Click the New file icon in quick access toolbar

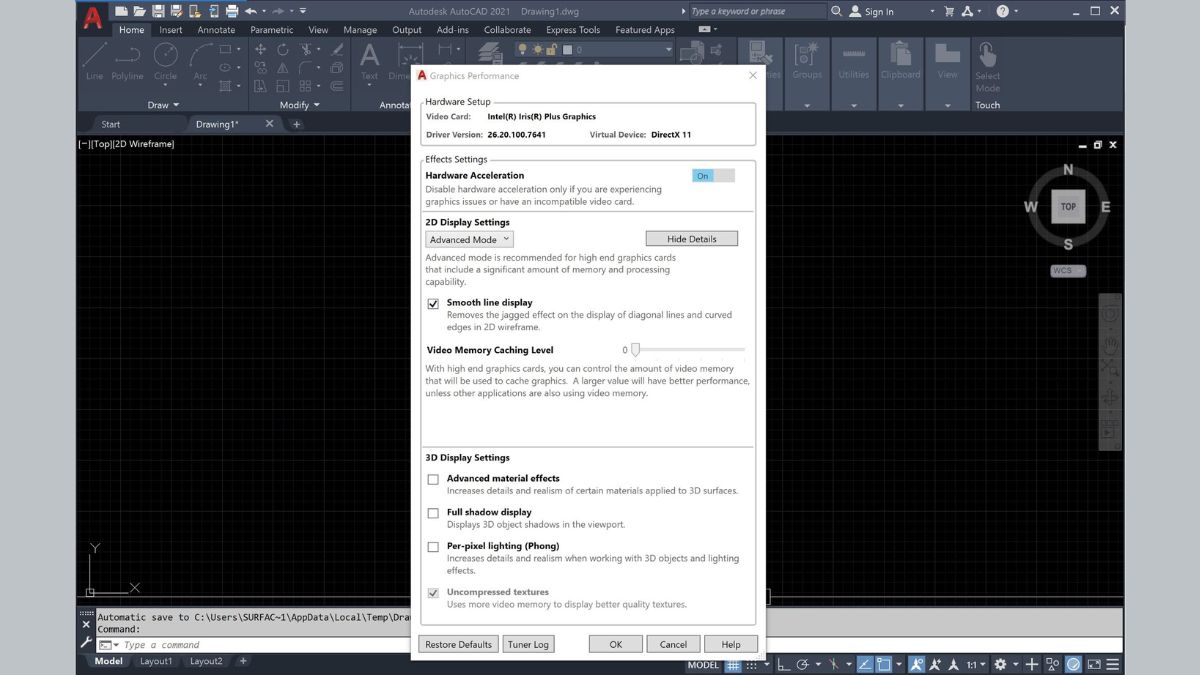(x=122, y=11)
